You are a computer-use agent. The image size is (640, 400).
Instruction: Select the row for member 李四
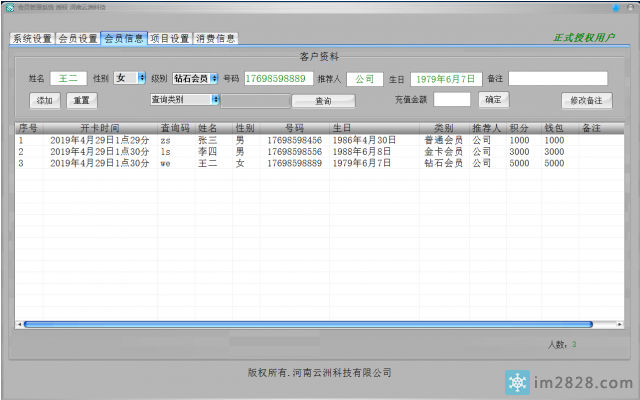(207, 152)
